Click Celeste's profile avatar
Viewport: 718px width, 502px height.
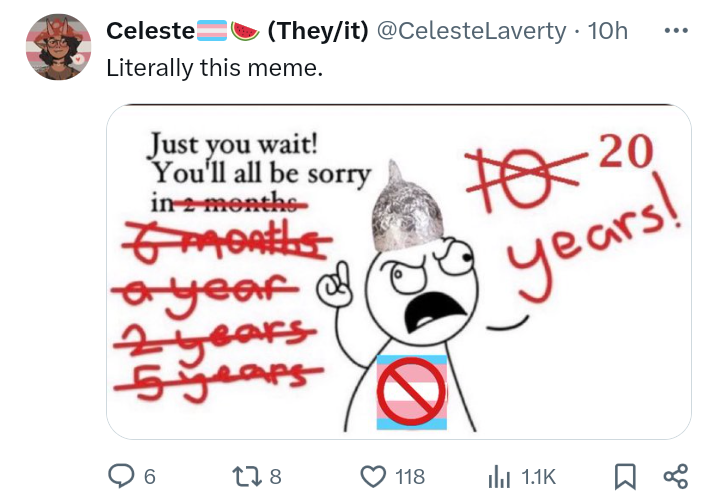pyautogui.click(x=60, y=47)
